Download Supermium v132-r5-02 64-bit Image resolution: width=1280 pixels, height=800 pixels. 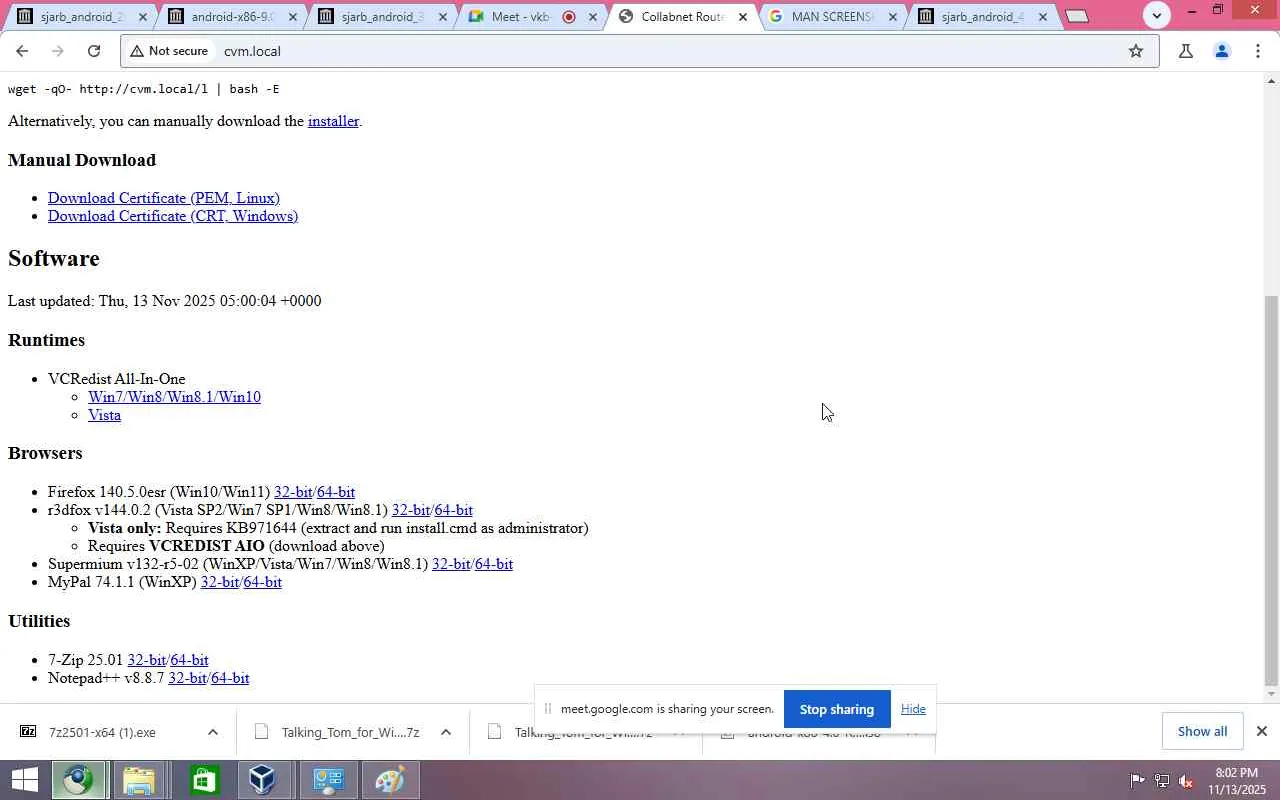[x=494, y=564]
